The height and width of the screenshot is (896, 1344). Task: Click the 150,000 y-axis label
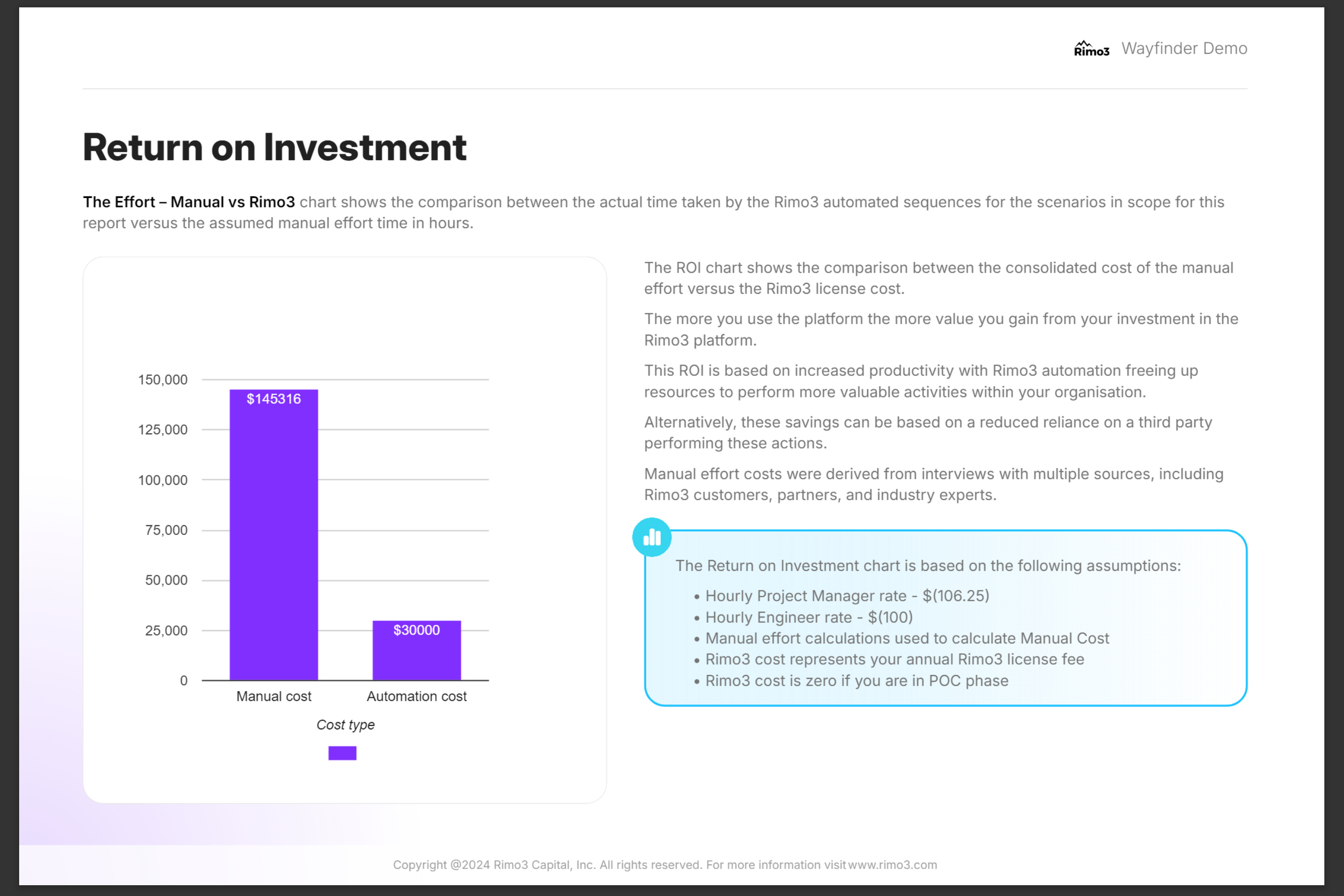(x=163, y=380)
